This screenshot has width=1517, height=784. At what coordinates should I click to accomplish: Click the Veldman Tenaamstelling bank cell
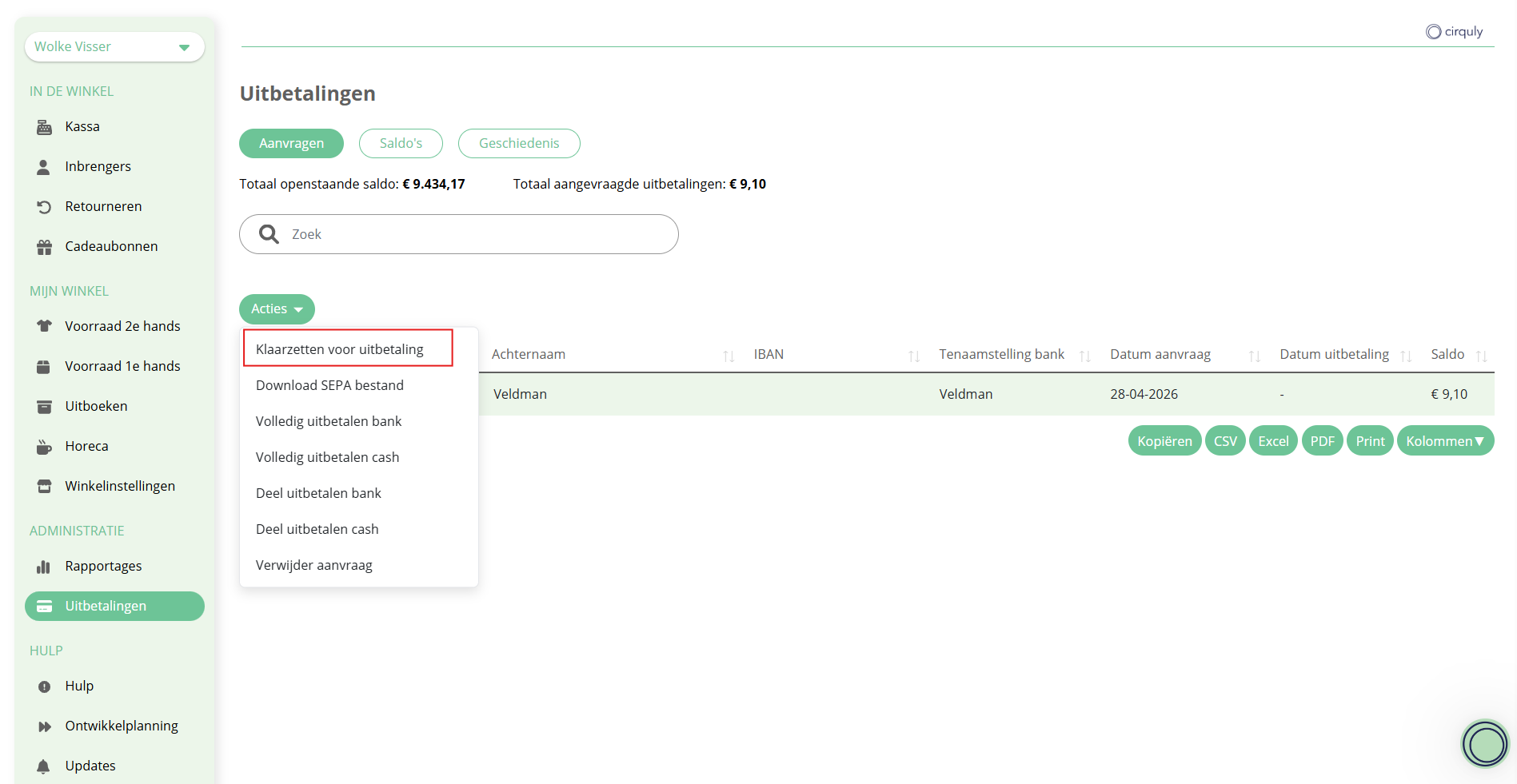[965, 394]
